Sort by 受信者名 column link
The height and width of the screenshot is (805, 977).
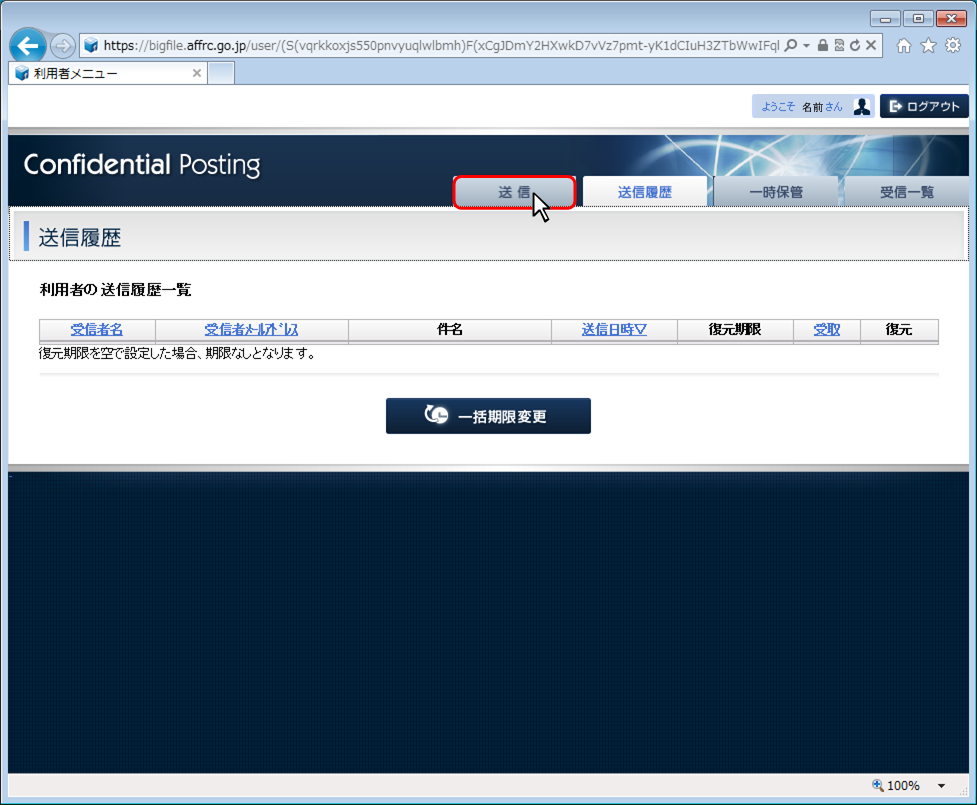click(97, 330)
